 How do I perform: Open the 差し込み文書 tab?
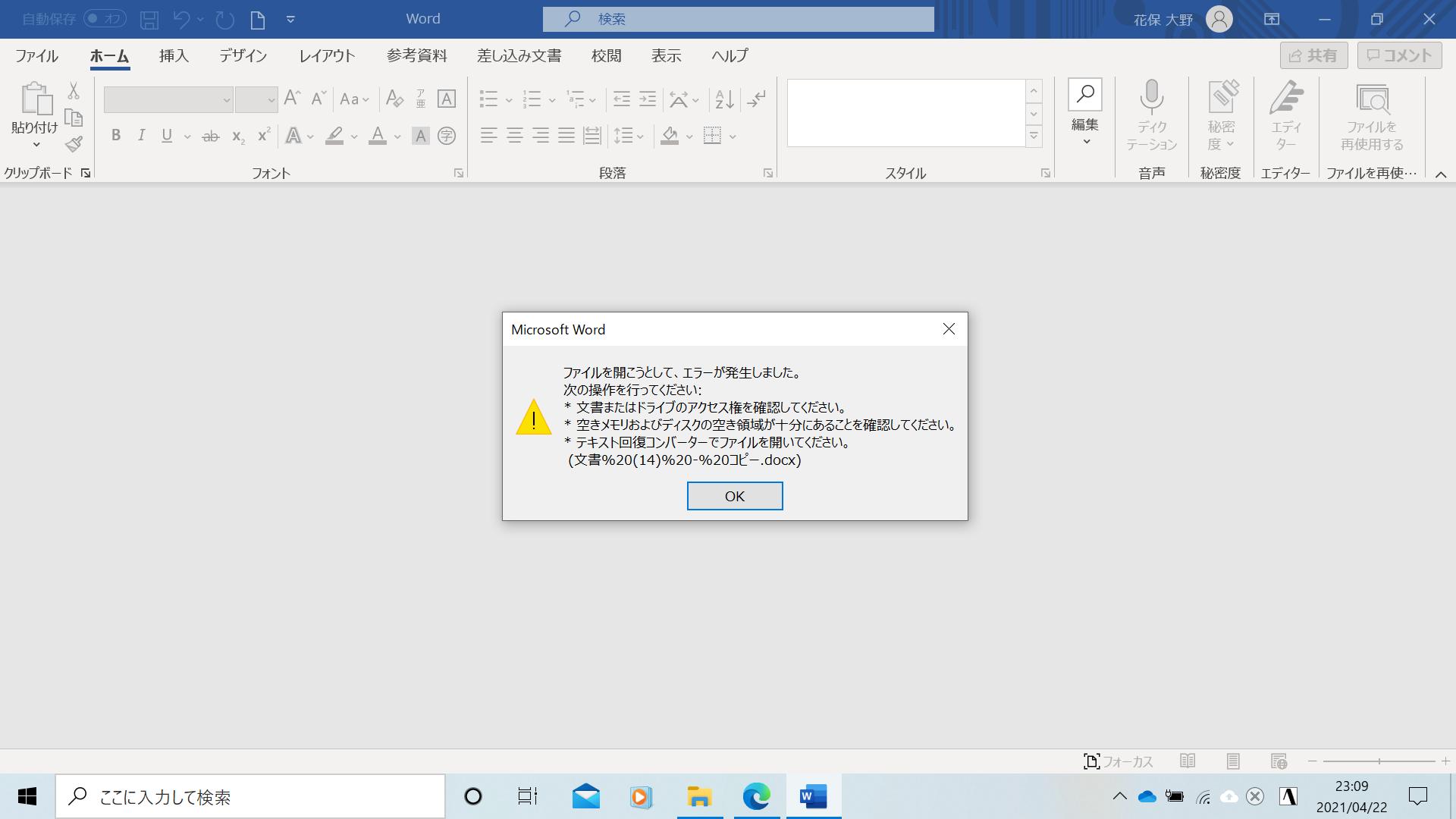519,55
